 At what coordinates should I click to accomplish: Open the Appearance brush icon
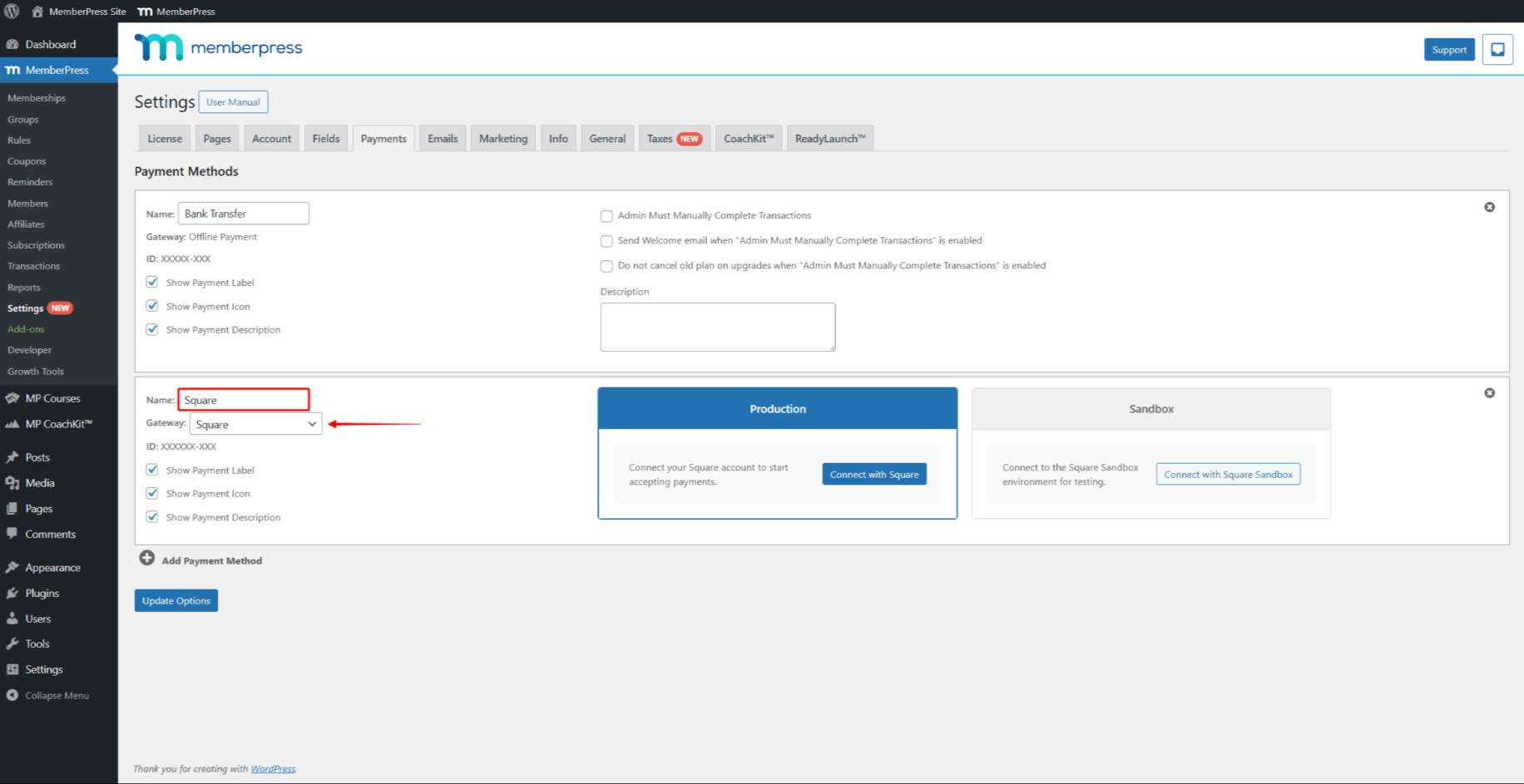[12, 567]
